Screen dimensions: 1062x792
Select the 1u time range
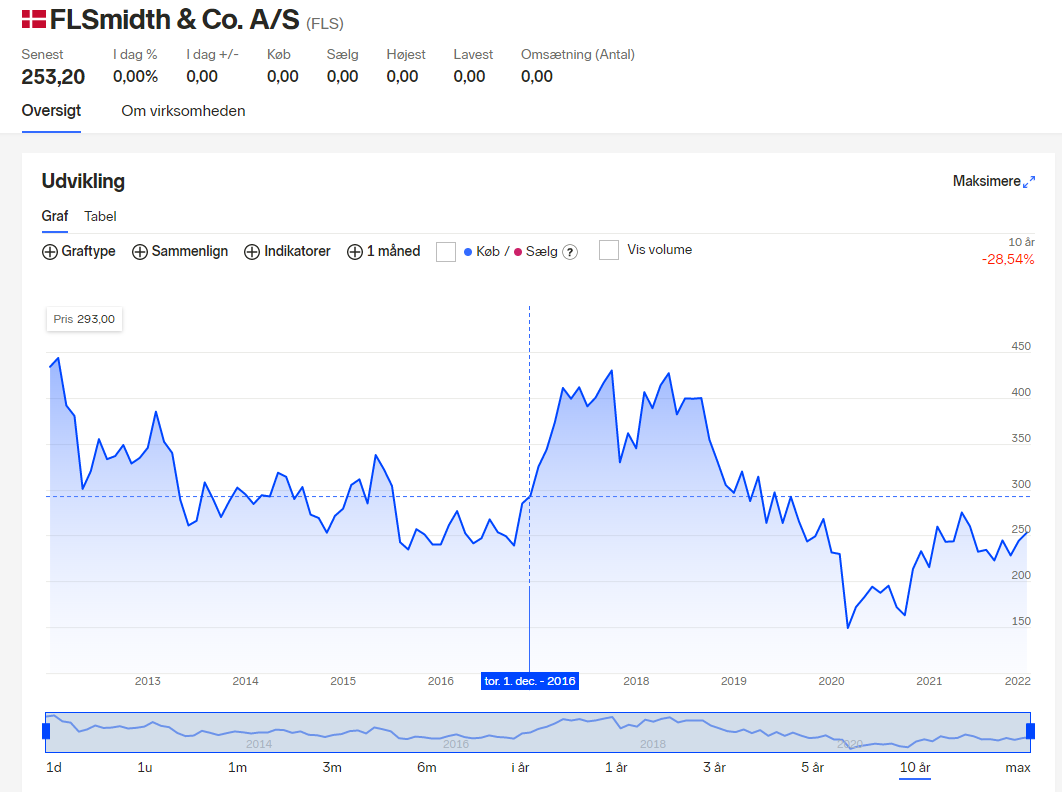145,767
